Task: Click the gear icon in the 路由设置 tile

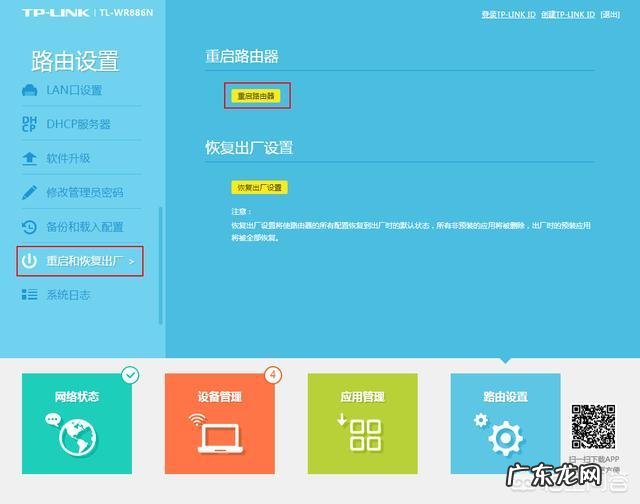Action: (x=505, y=438)
